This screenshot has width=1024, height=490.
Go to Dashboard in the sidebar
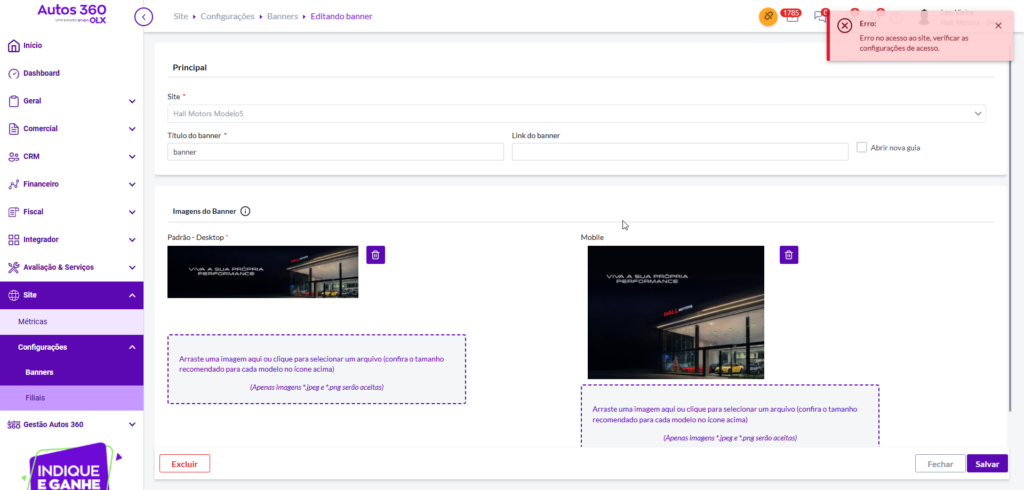(41, 73)
